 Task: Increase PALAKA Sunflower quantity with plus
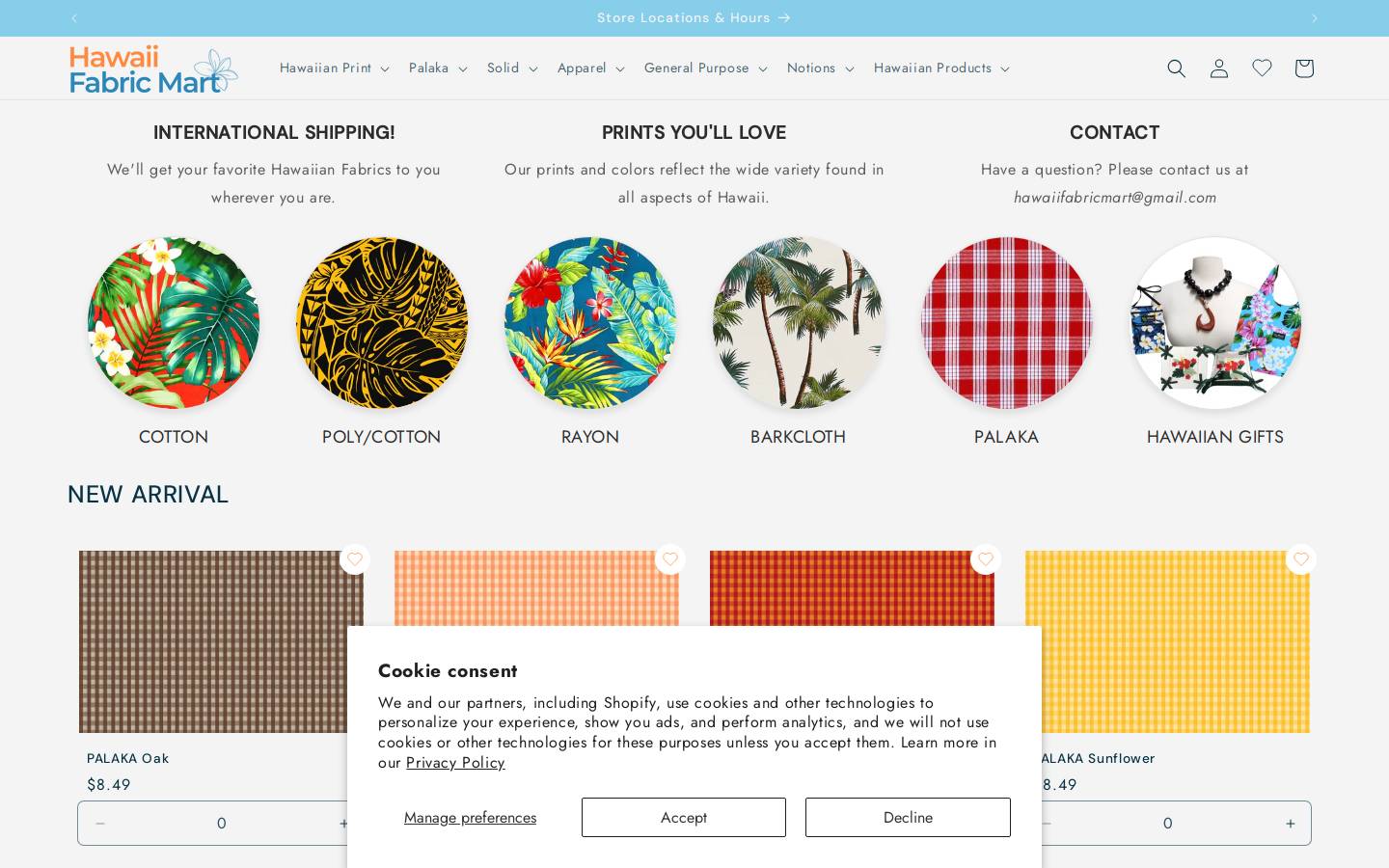point(1290,824)
